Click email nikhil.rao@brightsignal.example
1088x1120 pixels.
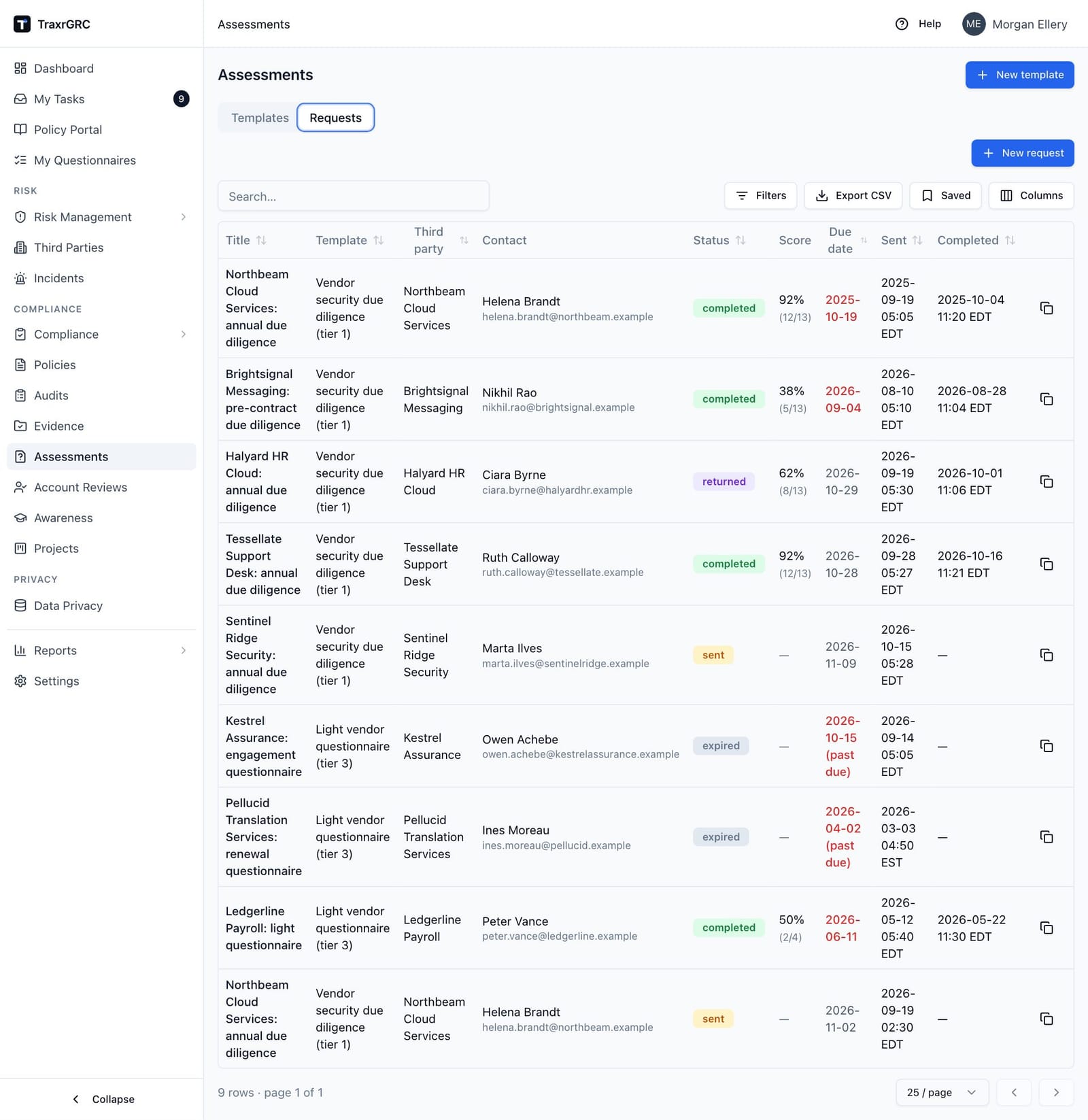click(x=558, y=407)
